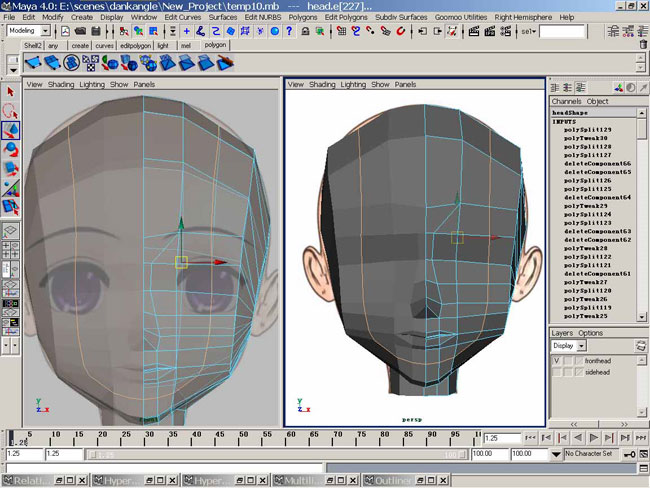Toggle the faces selection mask icon

(231, 31)
